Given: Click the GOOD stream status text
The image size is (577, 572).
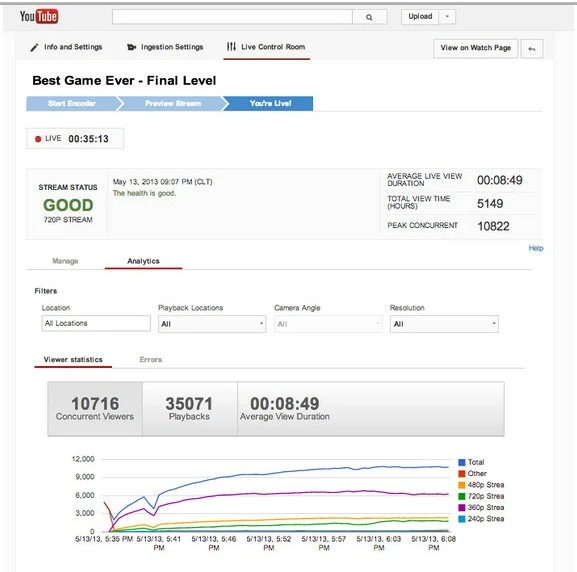Looking at the screenshot, I should (x=68, y=205).
